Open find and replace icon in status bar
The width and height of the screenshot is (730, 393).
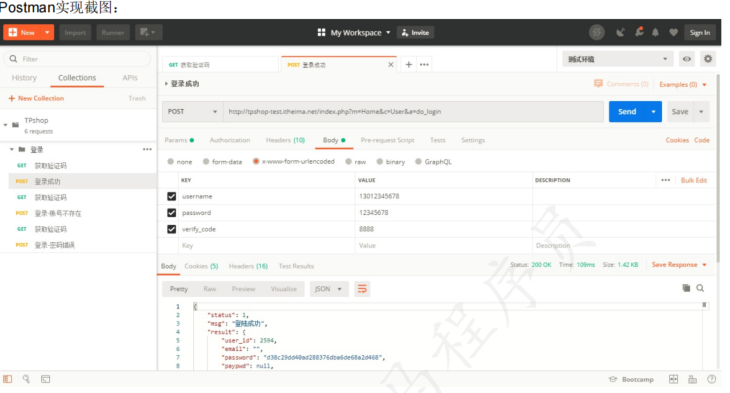coord(26,379)
